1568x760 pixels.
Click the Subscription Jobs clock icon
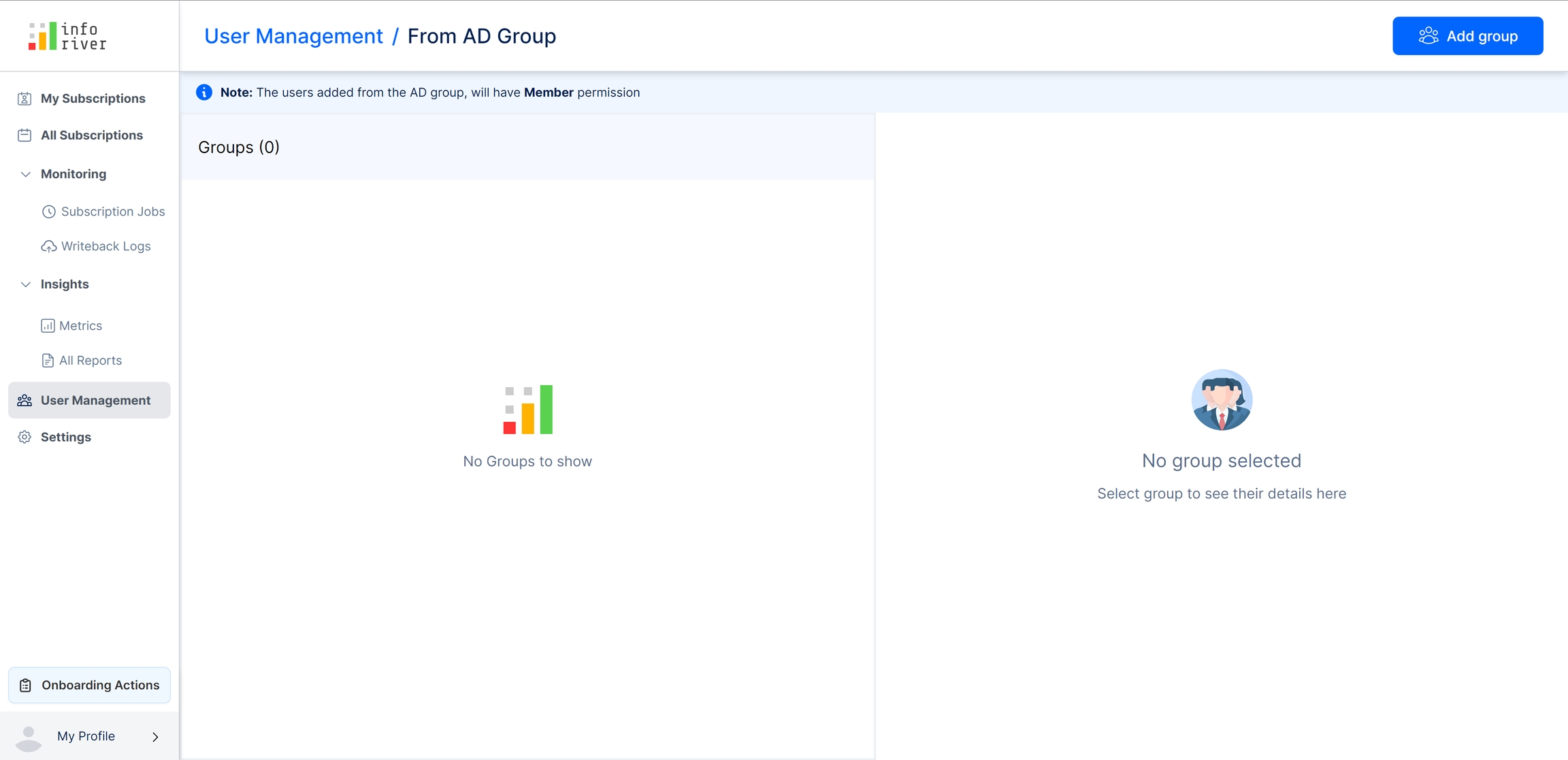click(49, 212)
